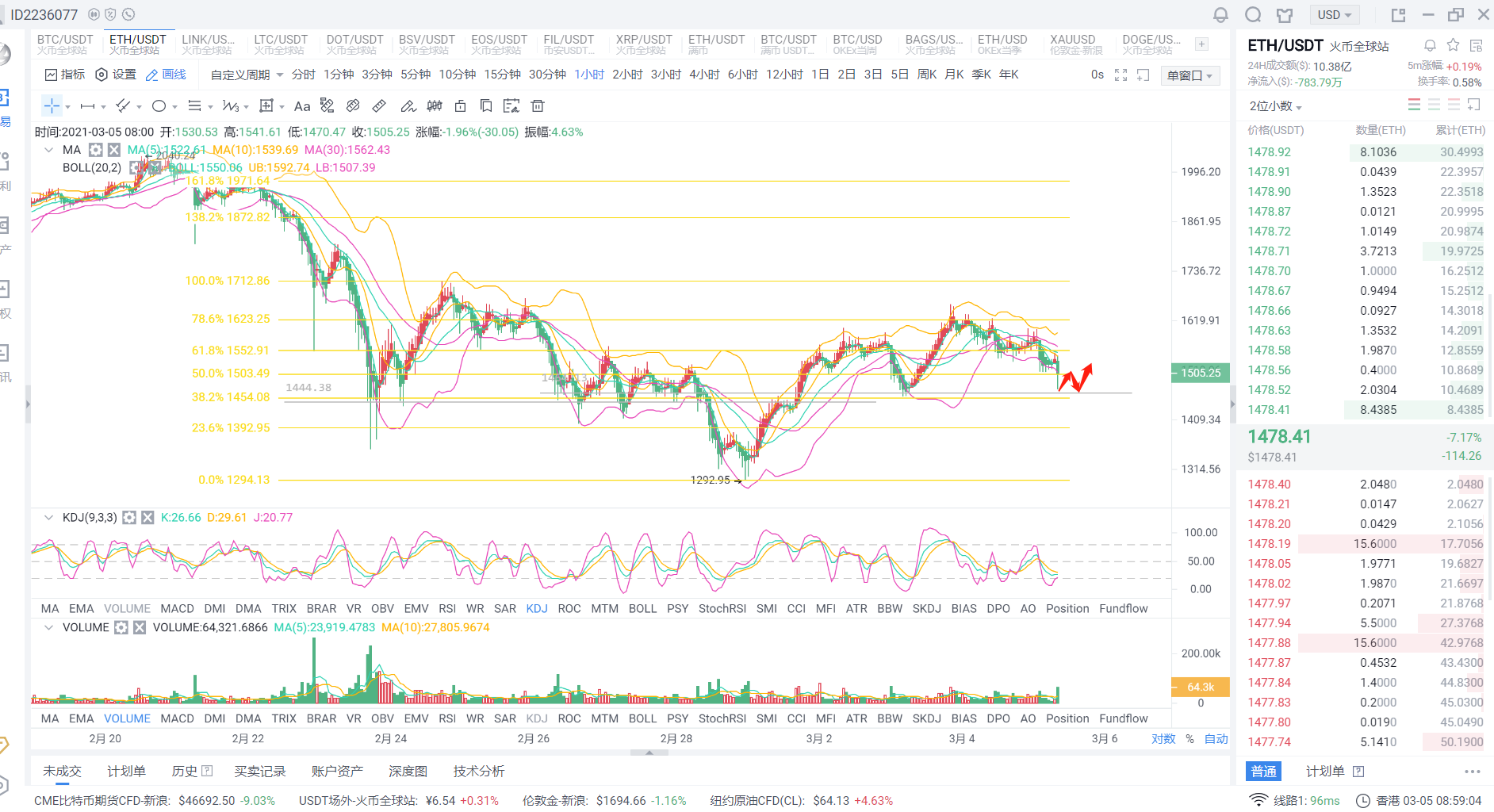Screen dimensions: 1494x812
Task: Select the crosshair cursor drawing tool
Action: pyautogui.click(x=52, y=105)
